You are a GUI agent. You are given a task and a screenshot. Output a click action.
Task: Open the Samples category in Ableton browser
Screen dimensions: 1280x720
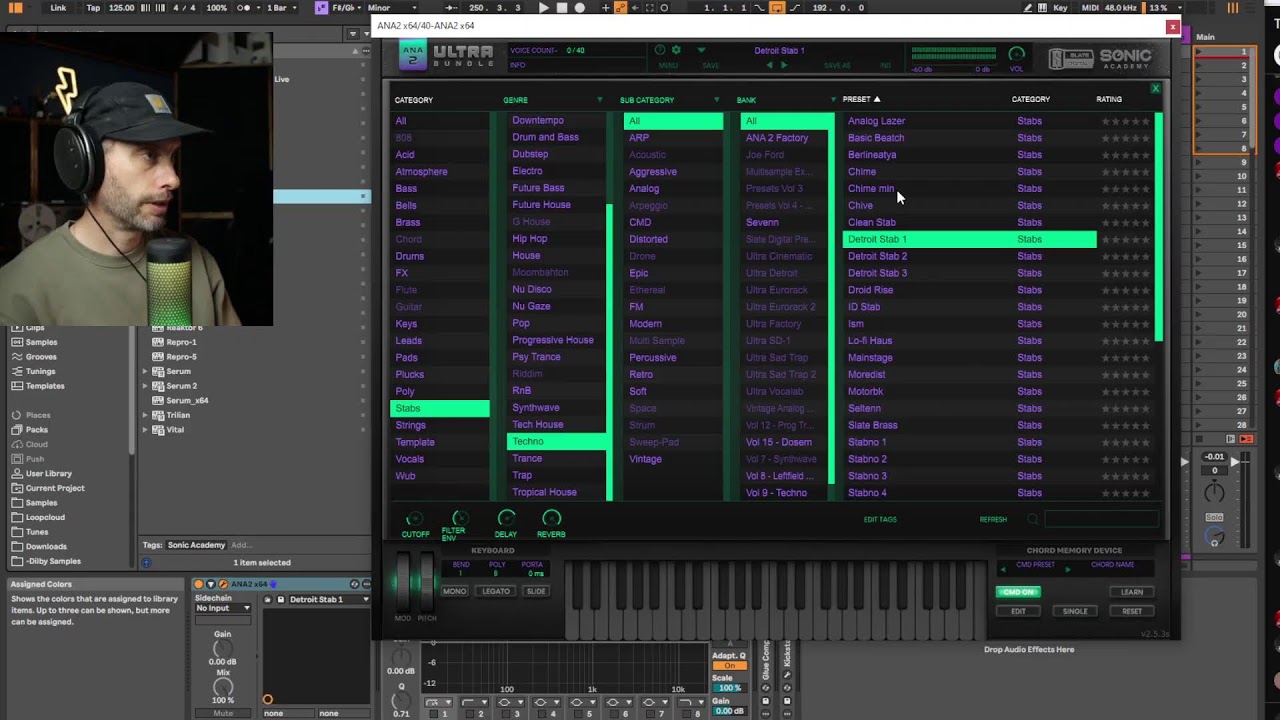[x=41, y=342]
